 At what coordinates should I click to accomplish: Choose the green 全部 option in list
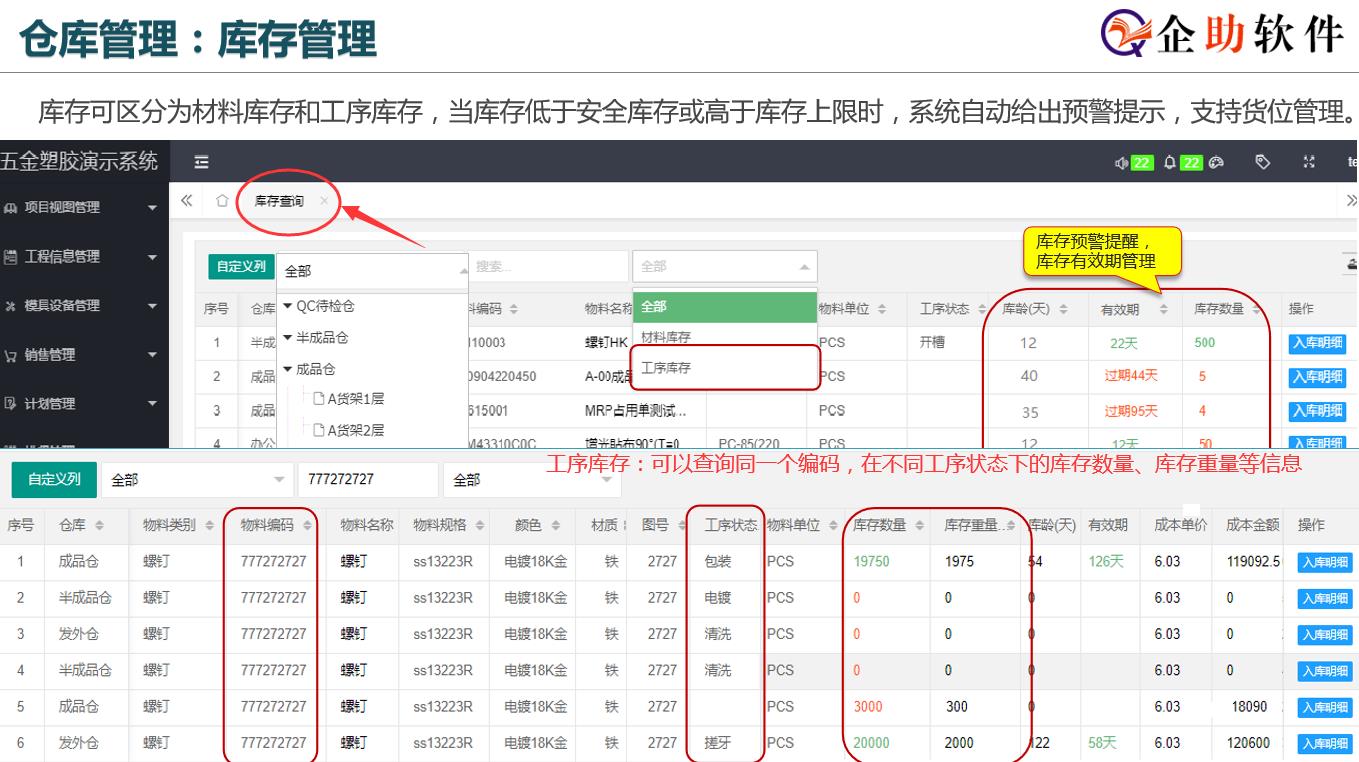725,307
